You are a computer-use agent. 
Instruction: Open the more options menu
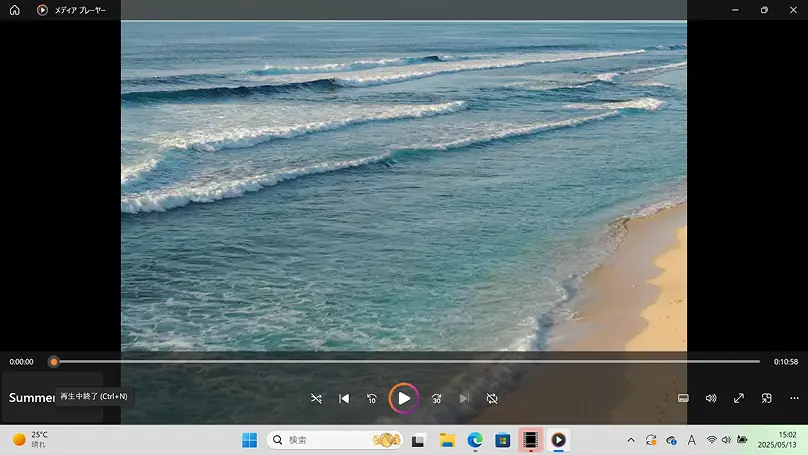[x=794, y=398]
